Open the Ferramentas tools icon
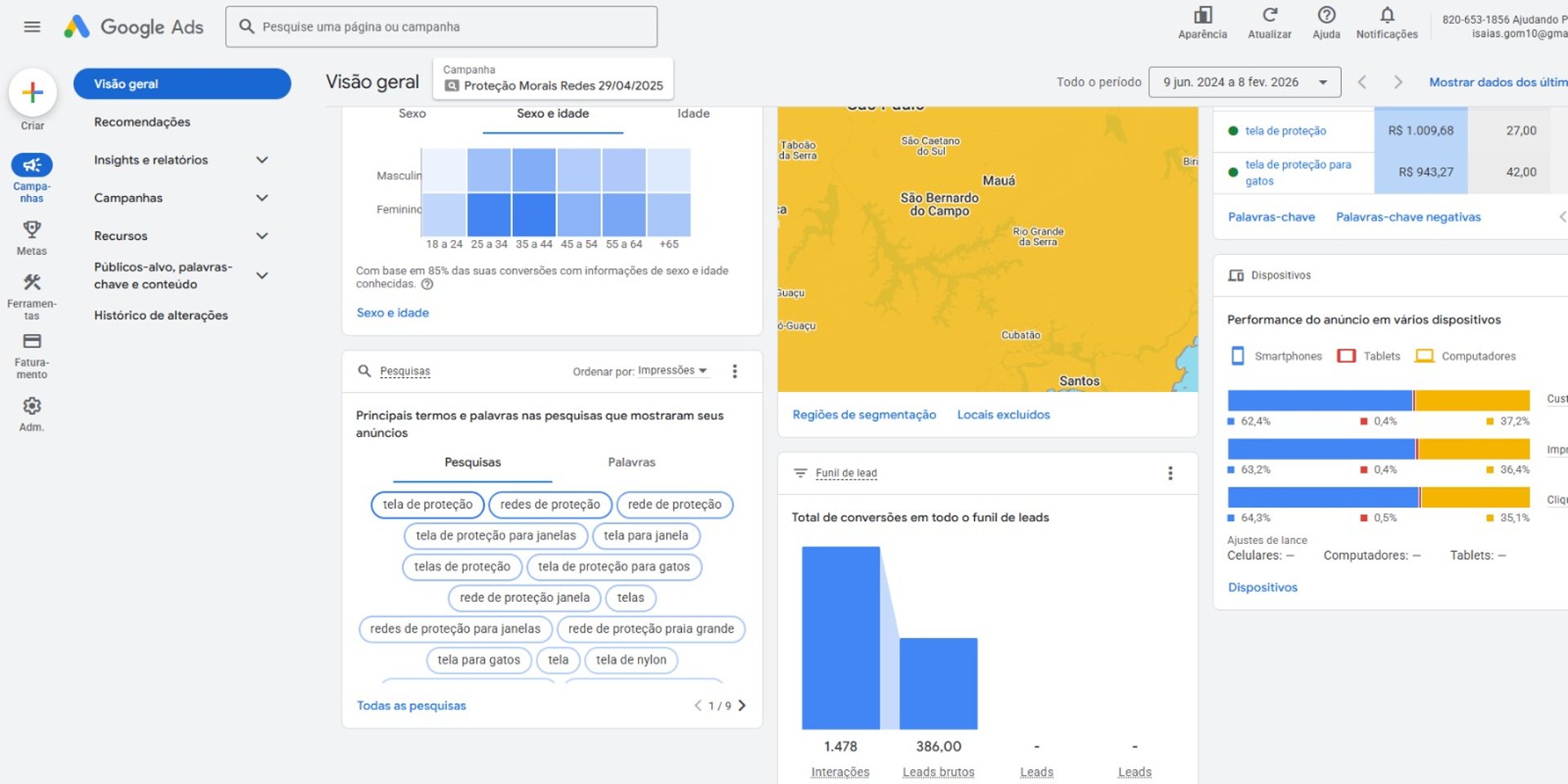Viewport: 1568px width, 784px height. [32, 283]
